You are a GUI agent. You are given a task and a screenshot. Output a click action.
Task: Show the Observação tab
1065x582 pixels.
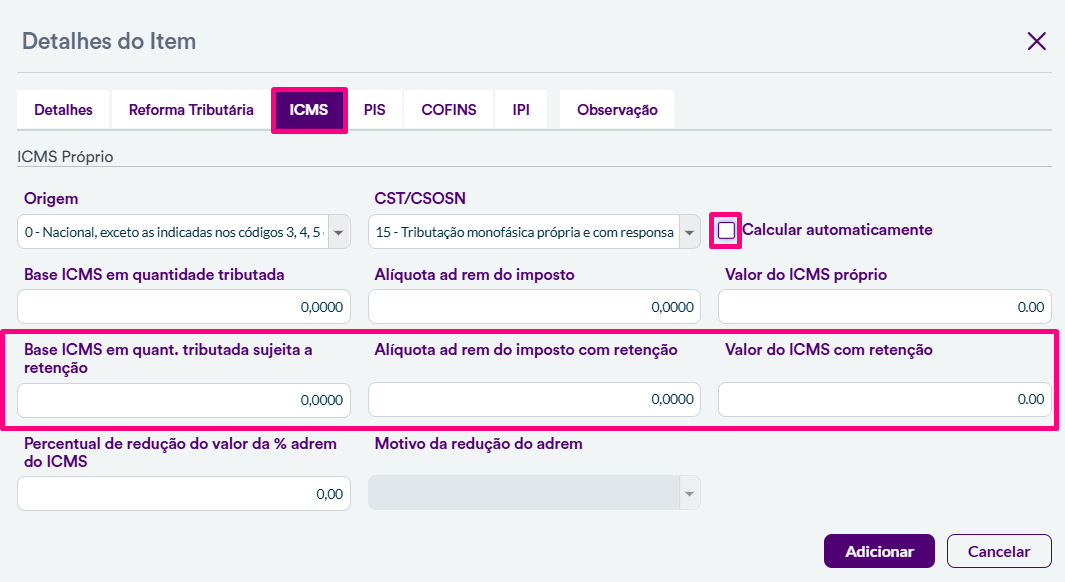point(617,110)
